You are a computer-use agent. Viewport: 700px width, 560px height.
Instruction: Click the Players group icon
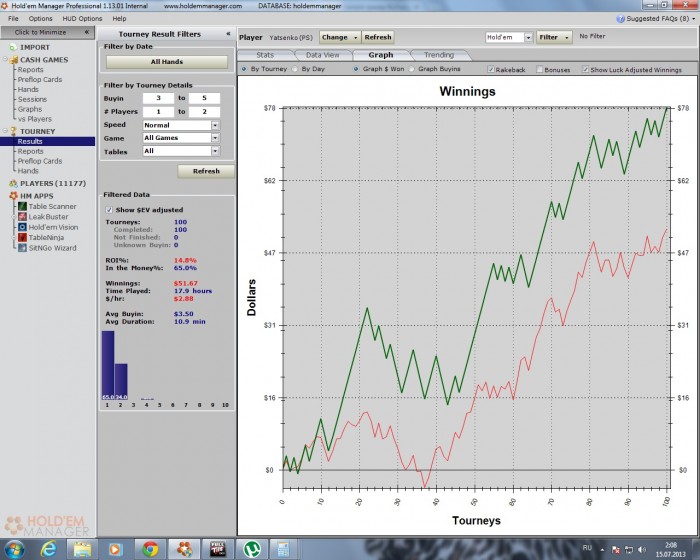point(13,184)
